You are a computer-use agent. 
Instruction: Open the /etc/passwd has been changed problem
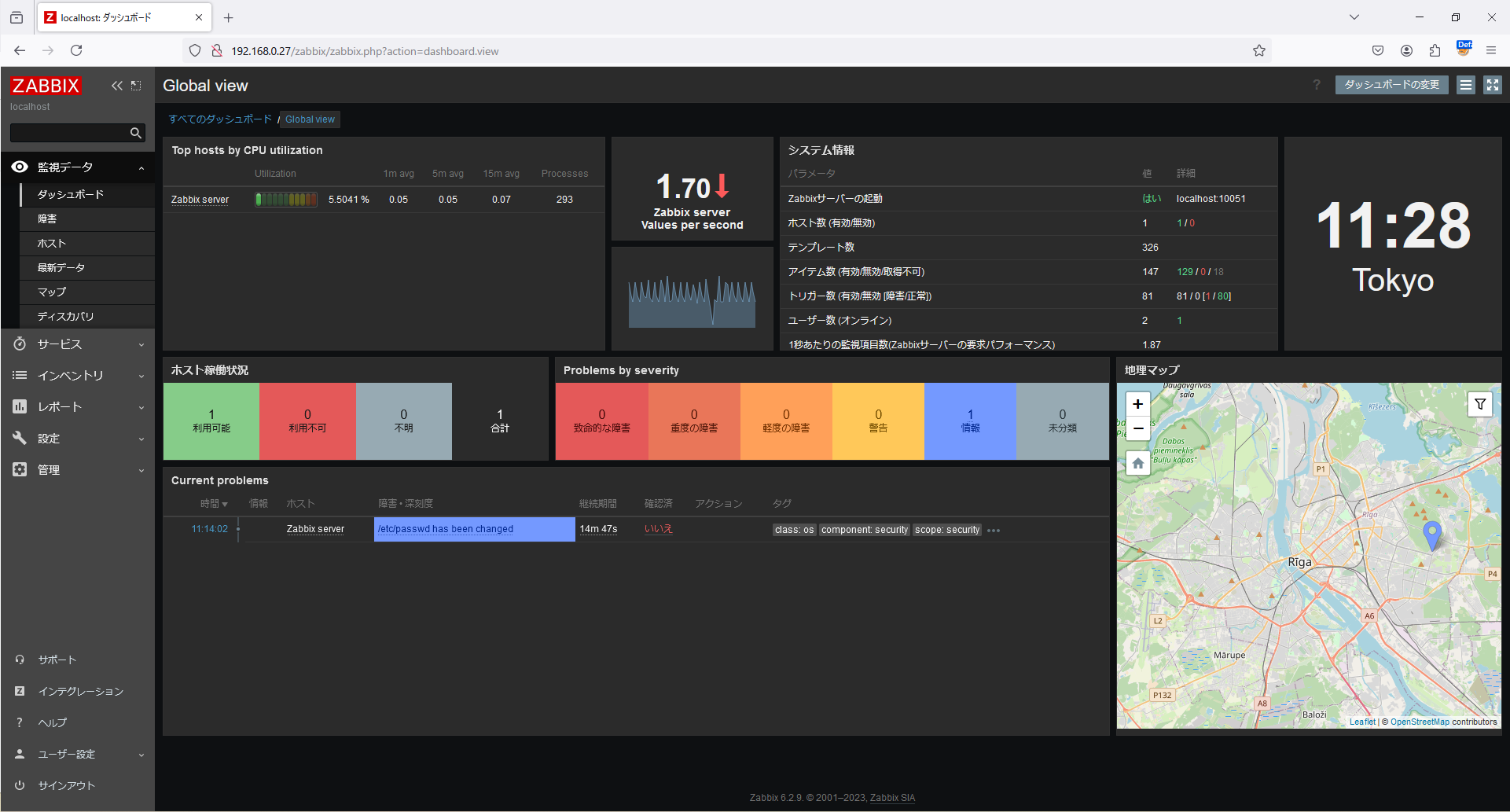[445, 529]
